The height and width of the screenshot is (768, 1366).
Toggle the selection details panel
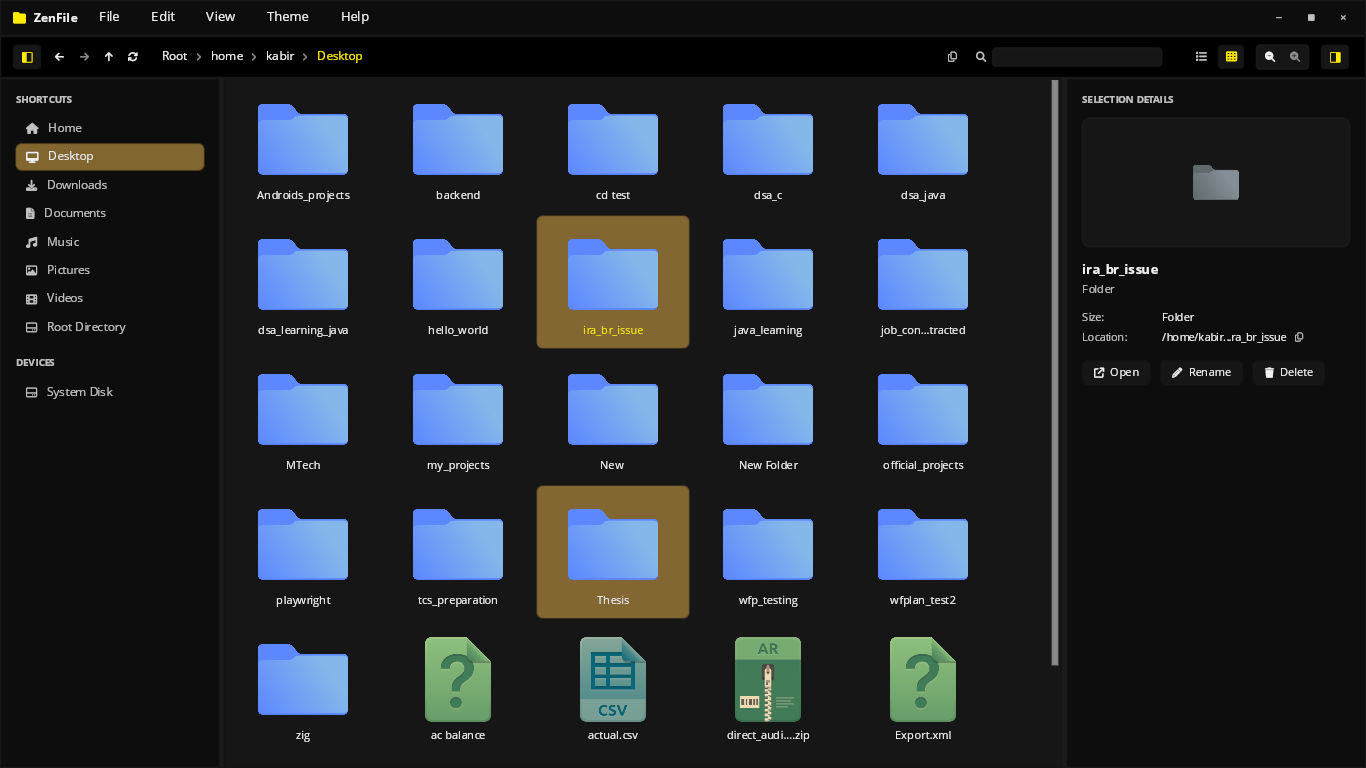1334,57
